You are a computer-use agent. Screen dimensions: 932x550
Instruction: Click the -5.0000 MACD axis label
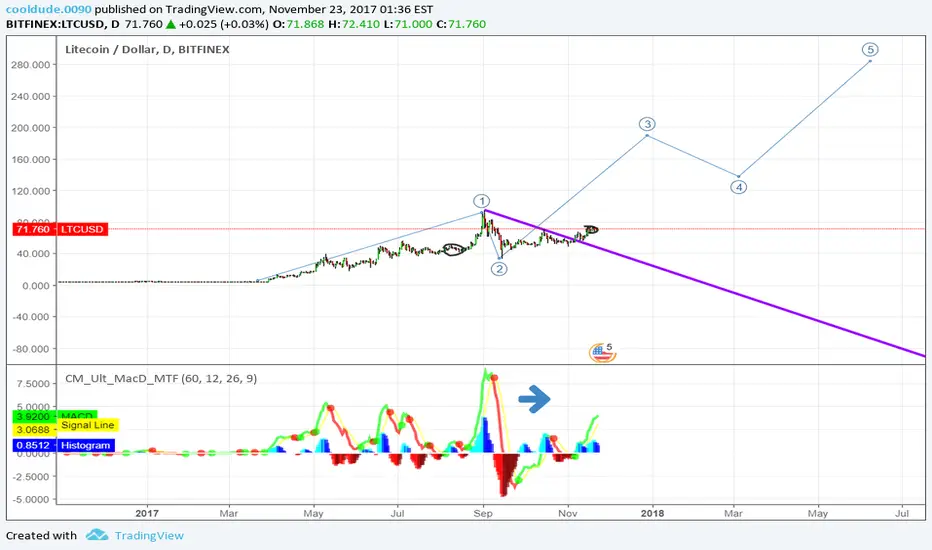32,499
